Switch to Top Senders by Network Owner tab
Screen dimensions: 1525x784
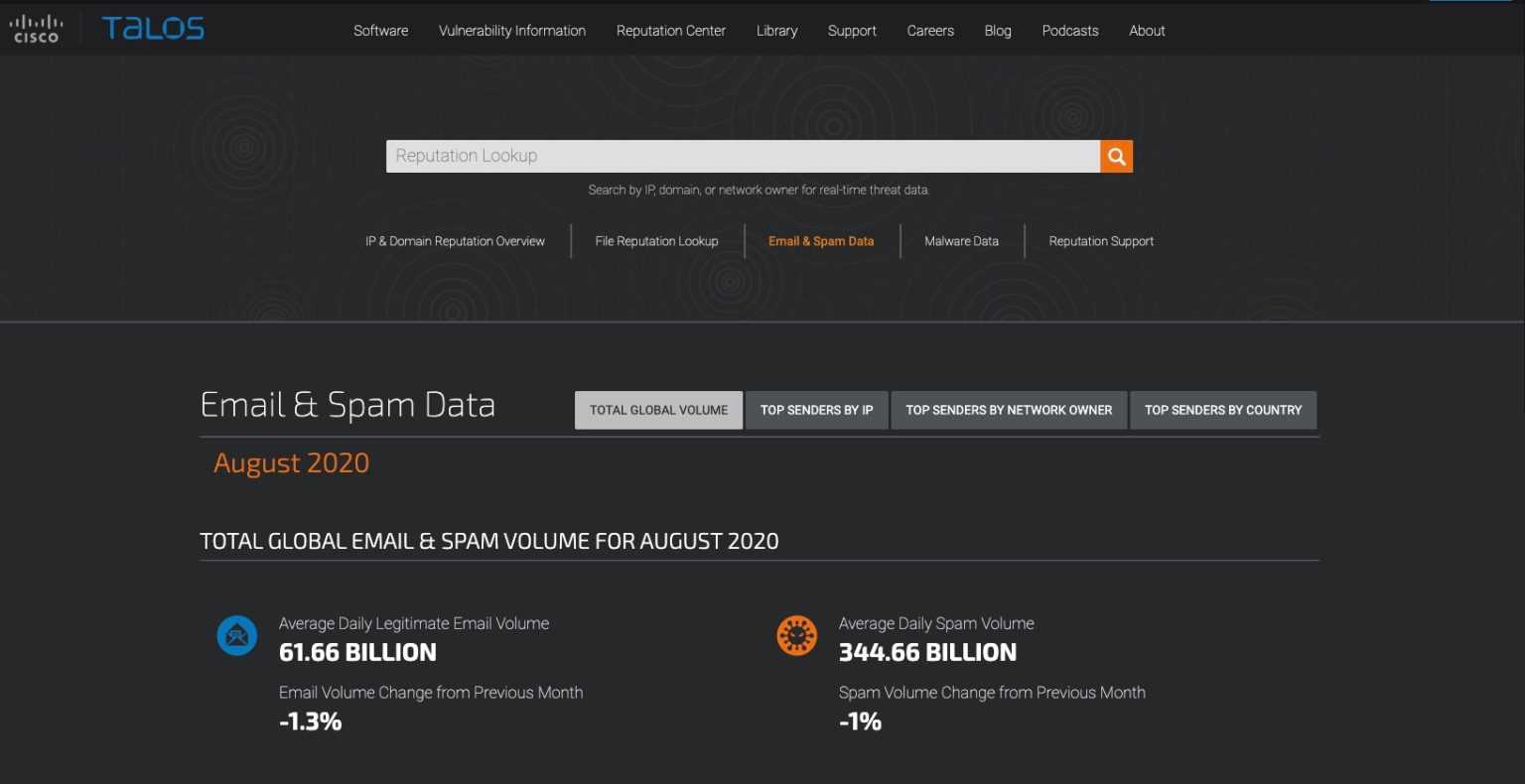point(1009,410)
